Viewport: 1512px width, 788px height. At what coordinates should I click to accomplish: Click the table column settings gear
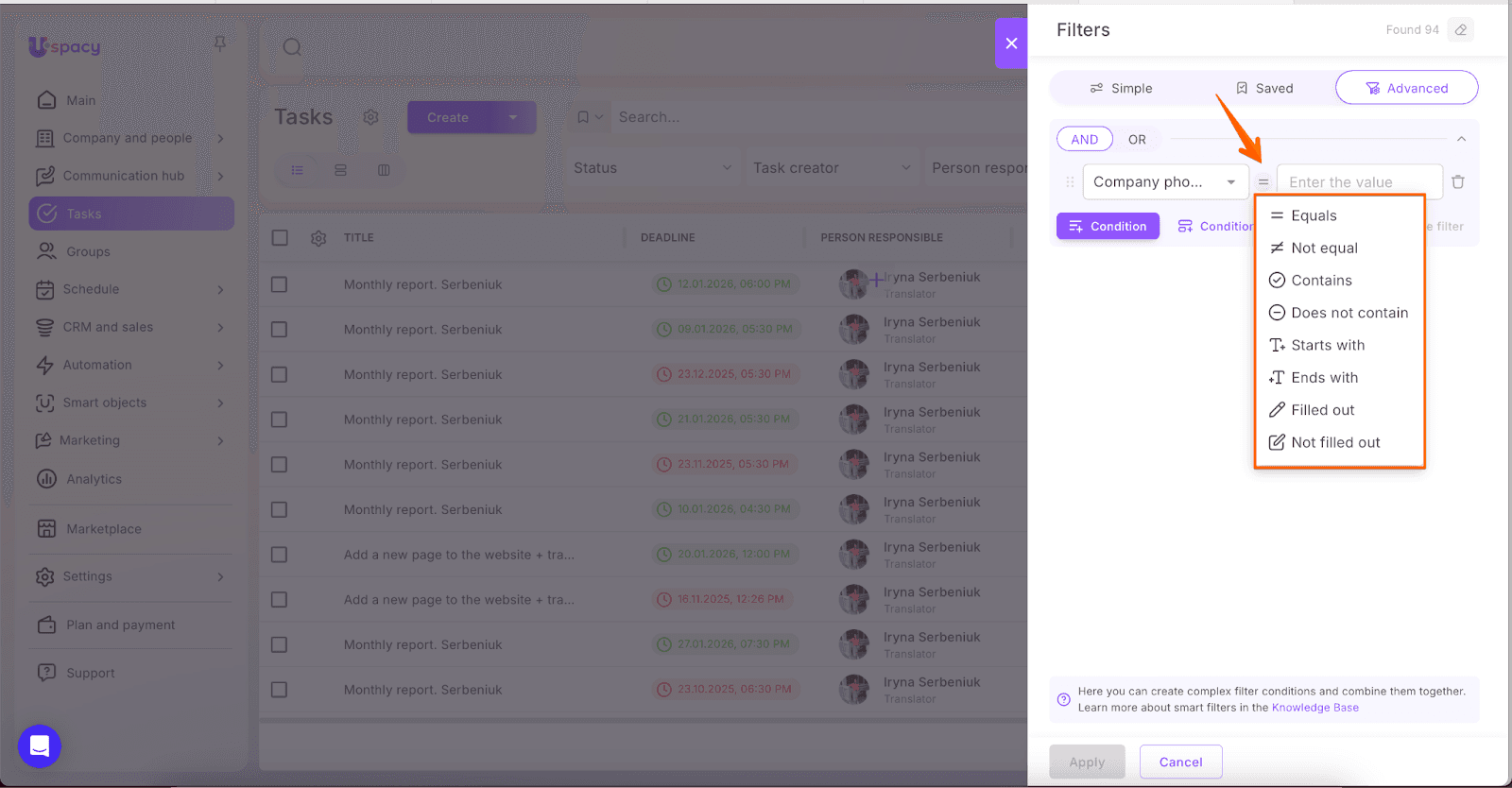coord(318,238)
